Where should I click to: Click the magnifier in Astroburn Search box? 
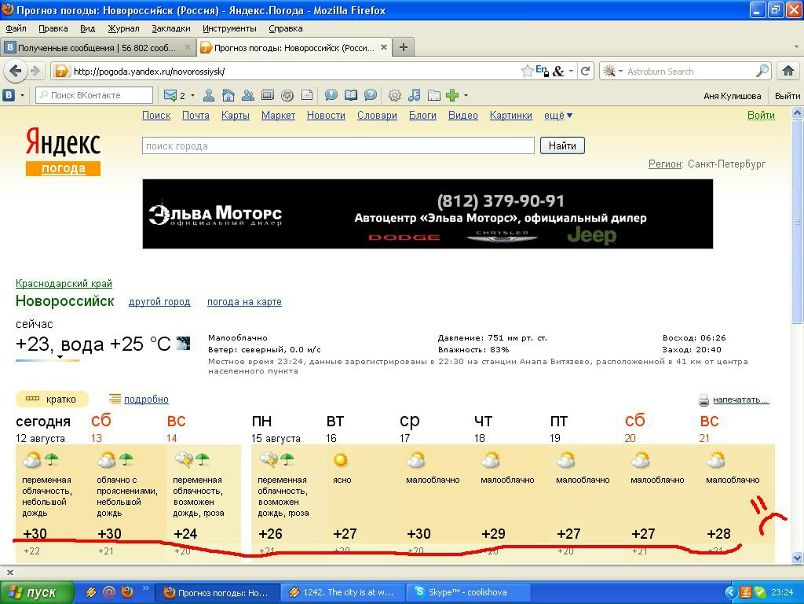(762, 71)
